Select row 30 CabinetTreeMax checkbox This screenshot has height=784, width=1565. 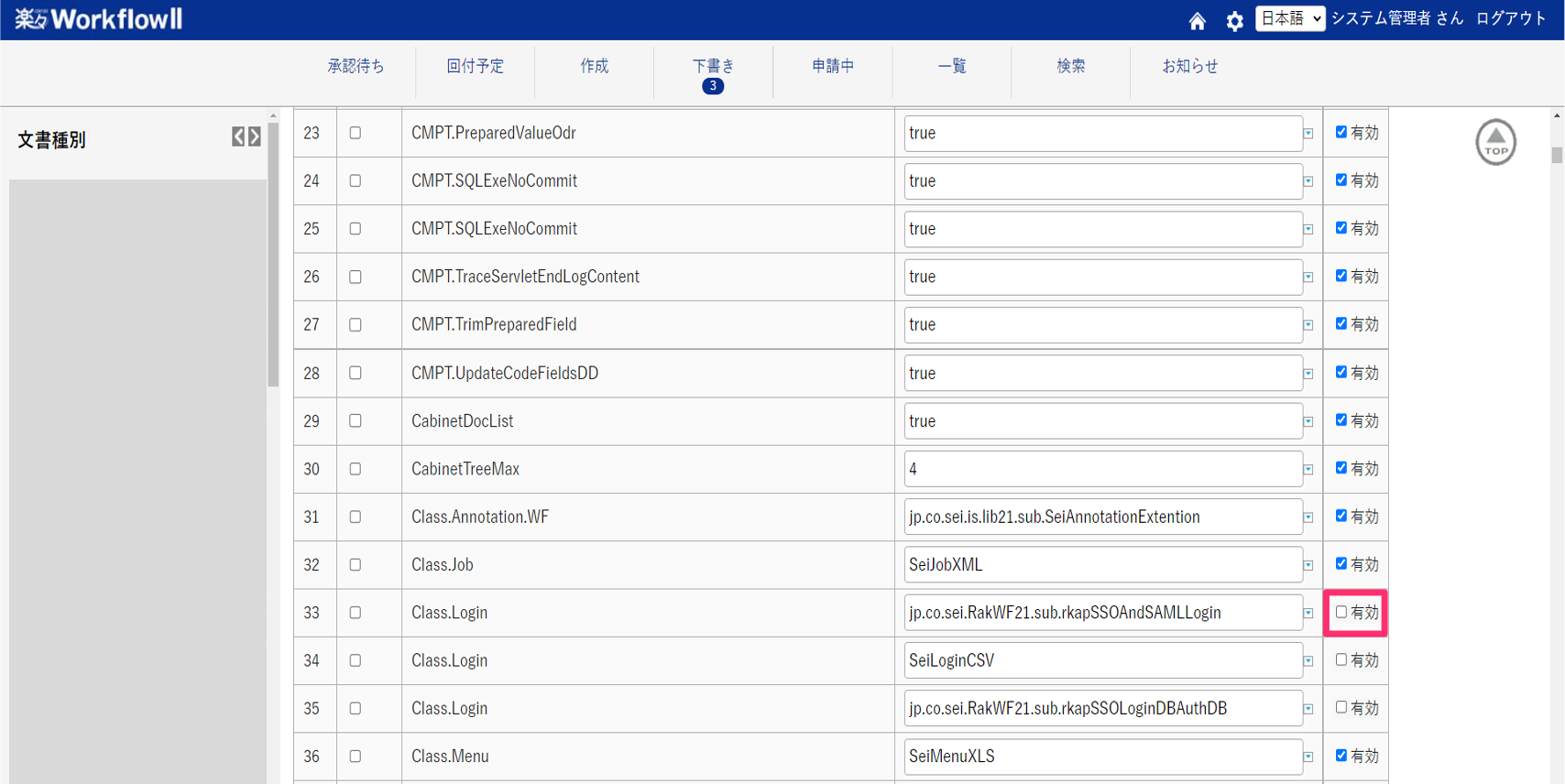[x=356, y=469]
